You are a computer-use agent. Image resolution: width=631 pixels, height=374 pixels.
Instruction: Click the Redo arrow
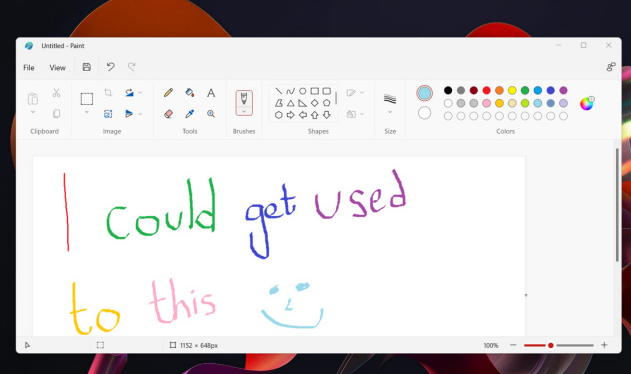click(132, 67)
